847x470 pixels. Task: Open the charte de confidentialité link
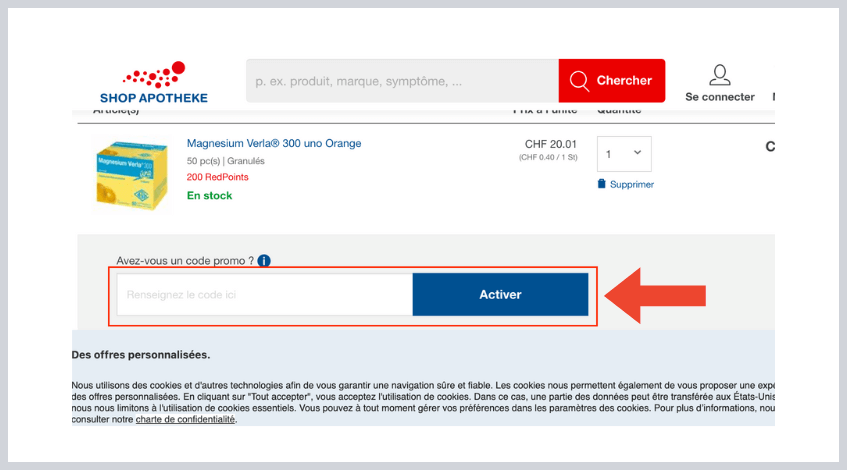pos(185,420)
